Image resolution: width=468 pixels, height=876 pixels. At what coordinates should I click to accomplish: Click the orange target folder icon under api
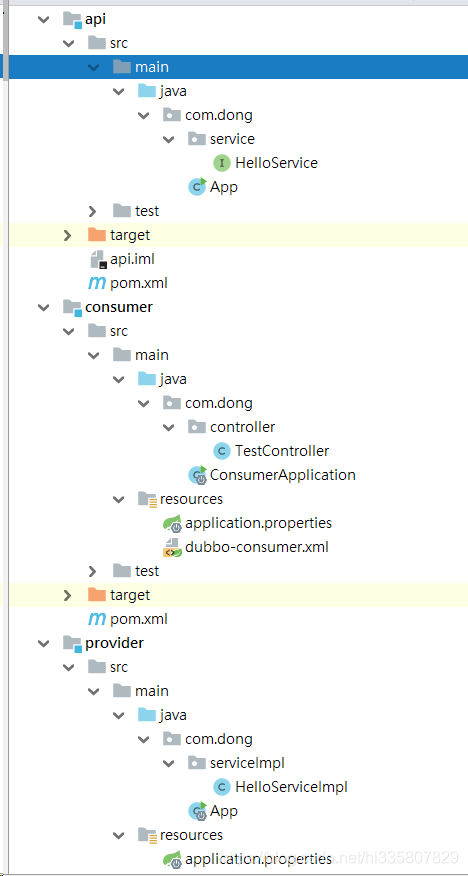(x=97, y=235)
